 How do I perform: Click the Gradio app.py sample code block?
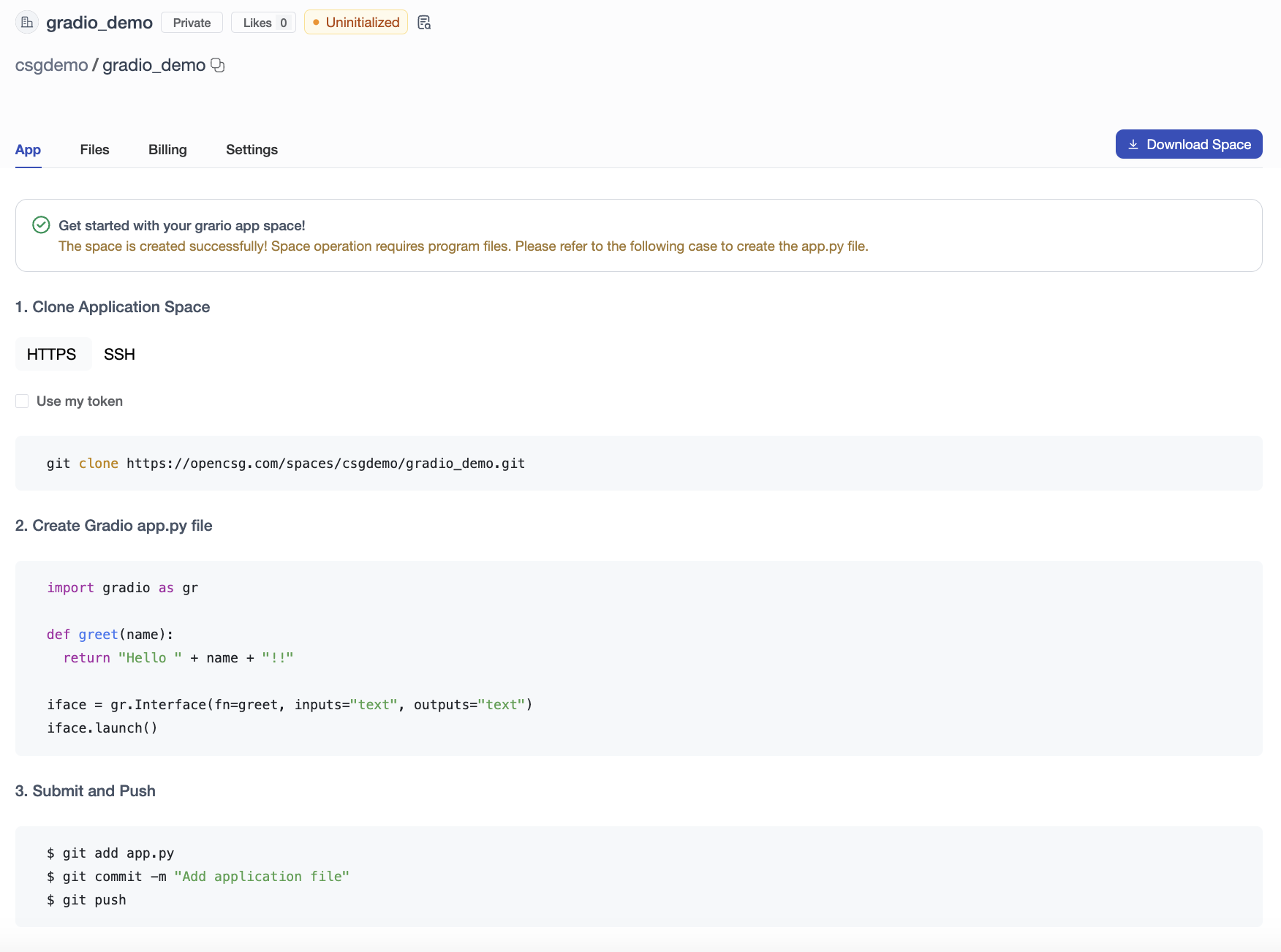(638, 658)
